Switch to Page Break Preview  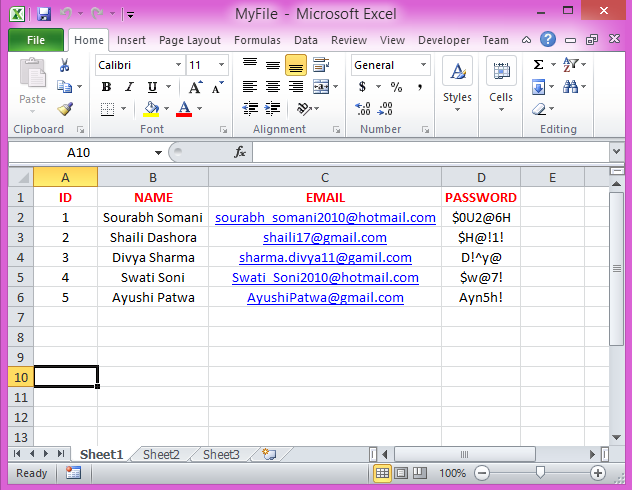click(420, 473)
